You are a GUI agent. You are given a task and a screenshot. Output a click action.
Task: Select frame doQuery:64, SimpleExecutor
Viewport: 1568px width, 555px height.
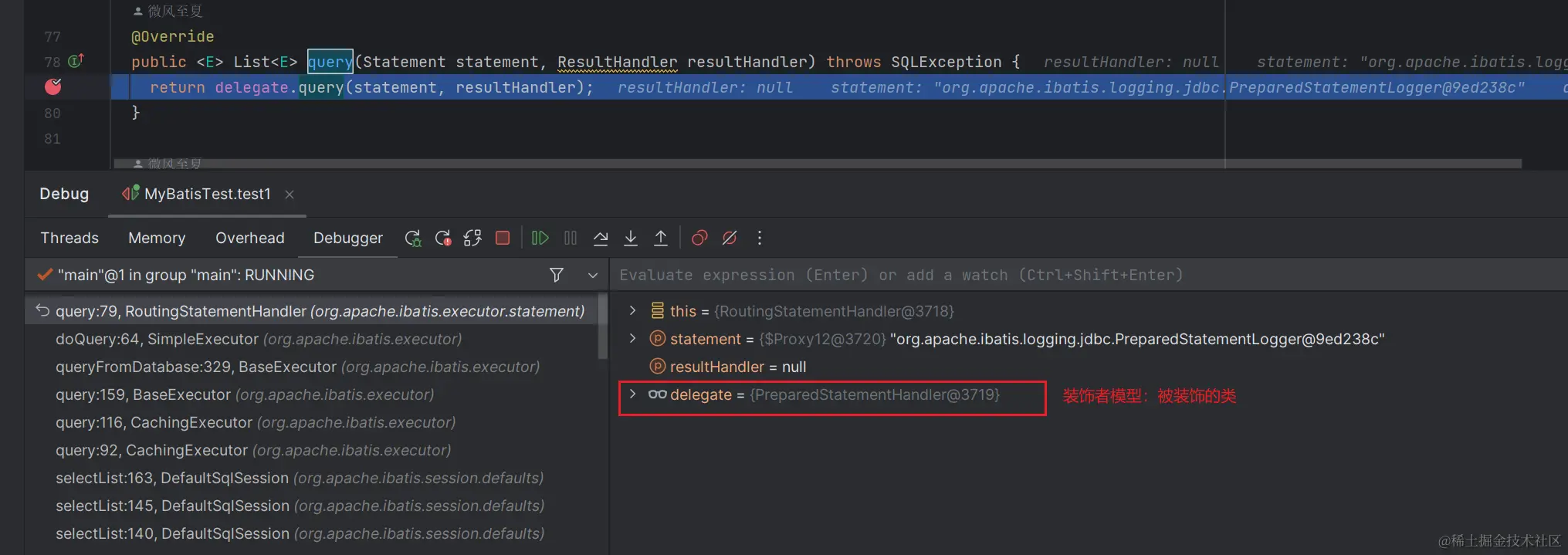[313, 339]
